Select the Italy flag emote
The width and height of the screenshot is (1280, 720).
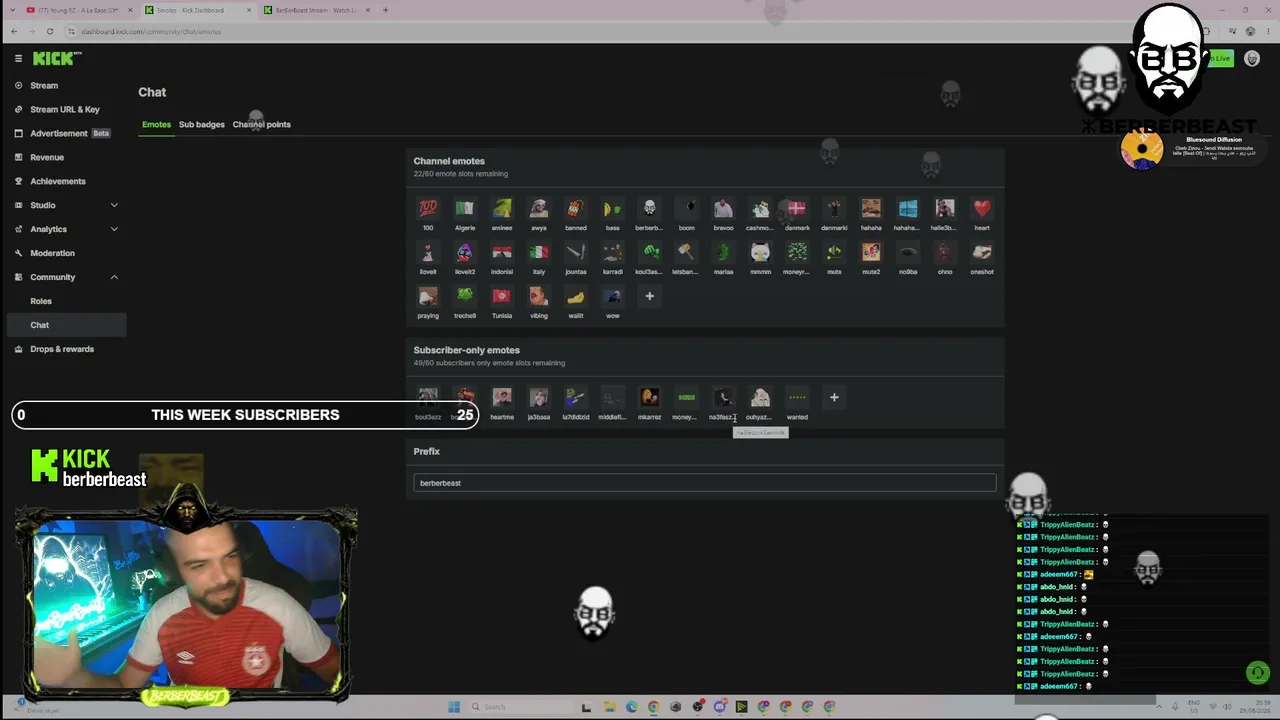(x=539, y=253)
